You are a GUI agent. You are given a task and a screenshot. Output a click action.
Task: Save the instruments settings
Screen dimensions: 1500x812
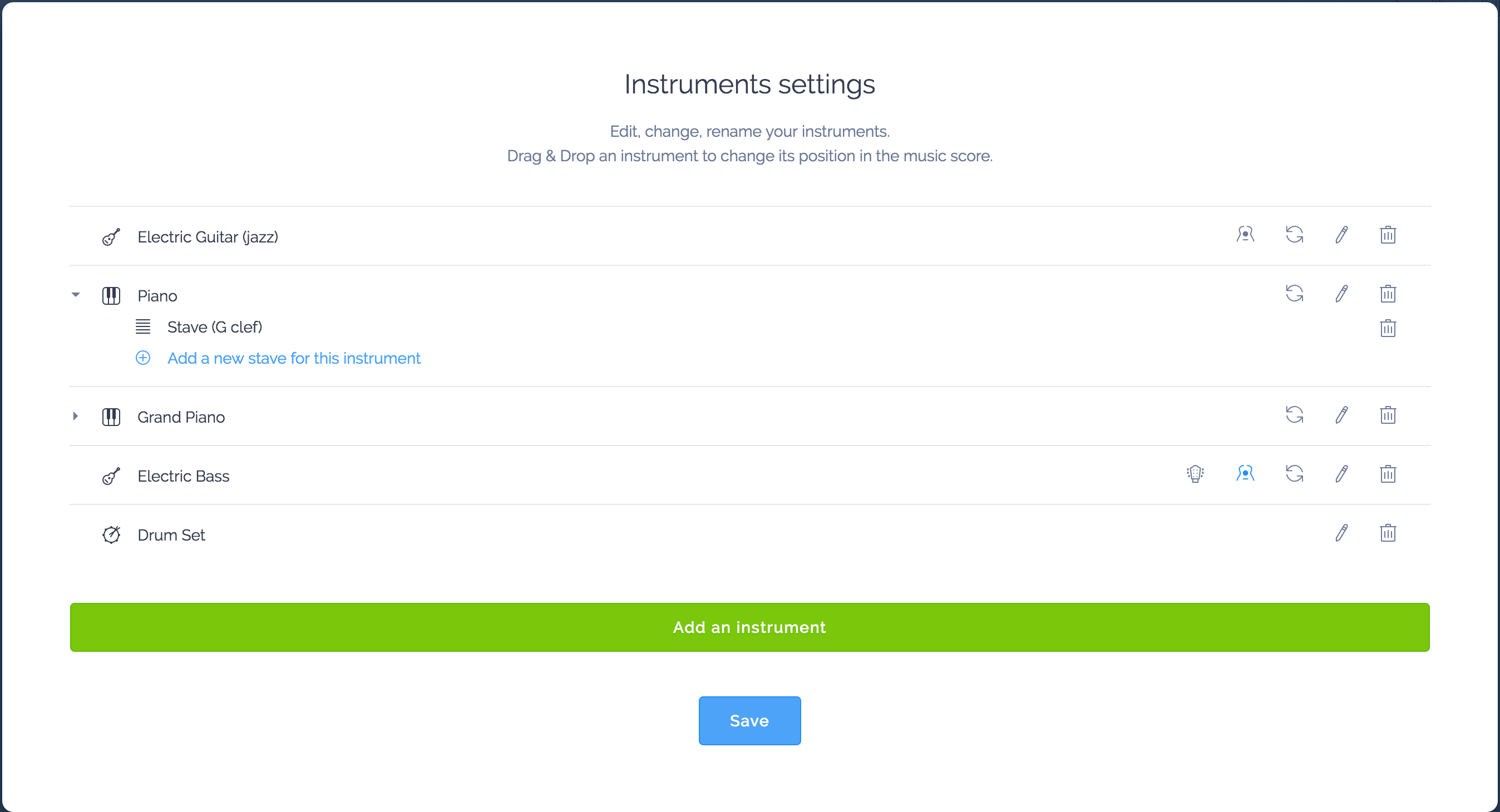[749, 721]
